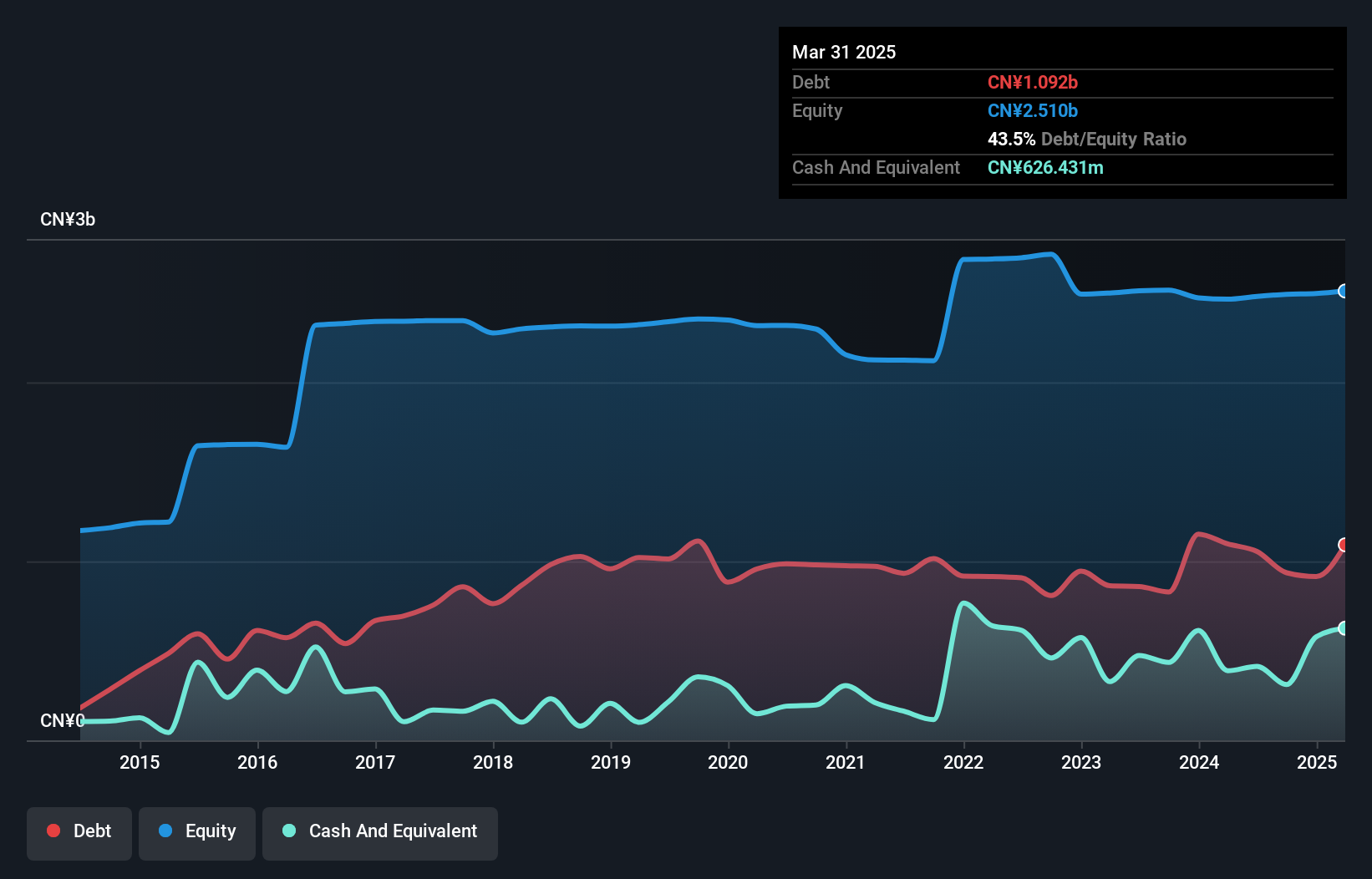Click the 2015 x-axis label
1372x879 pixels.
click(x=140, y=762)
